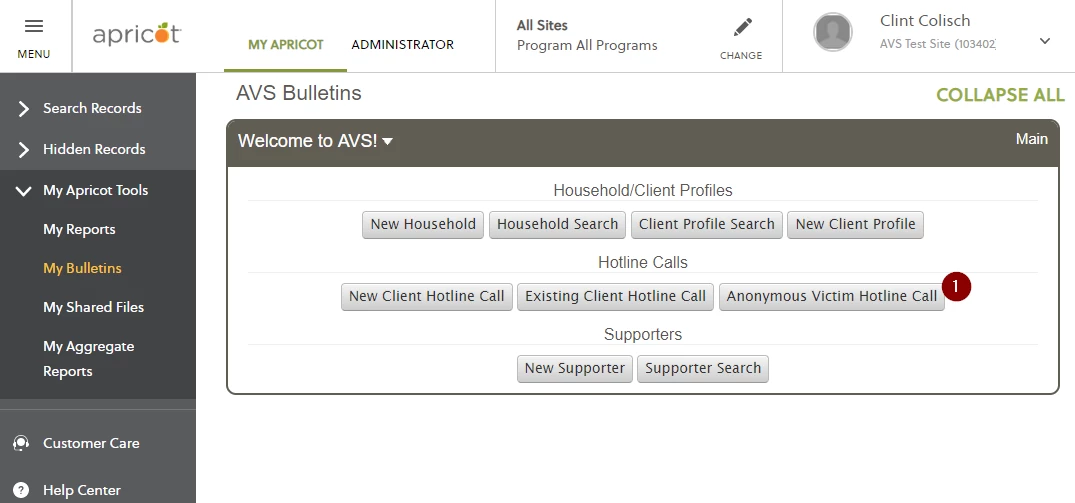Switch to the ADMINISTRATOR tab
1075x503 pixels.
pos(402,45)
